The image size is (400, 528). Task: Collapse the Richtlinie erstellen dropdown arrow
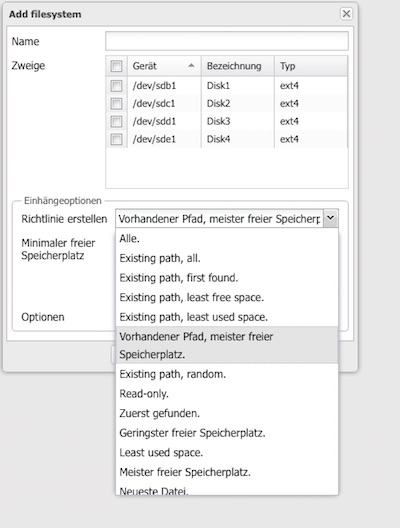click(331, 218)
